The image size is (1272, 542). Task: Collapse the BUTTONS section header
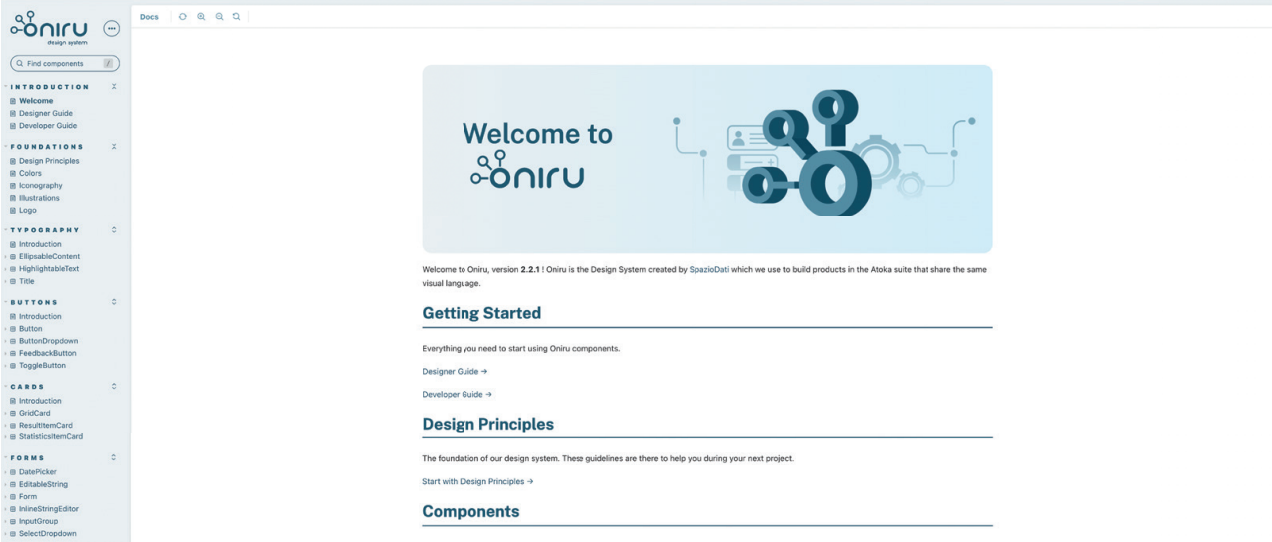coord(33,302)
